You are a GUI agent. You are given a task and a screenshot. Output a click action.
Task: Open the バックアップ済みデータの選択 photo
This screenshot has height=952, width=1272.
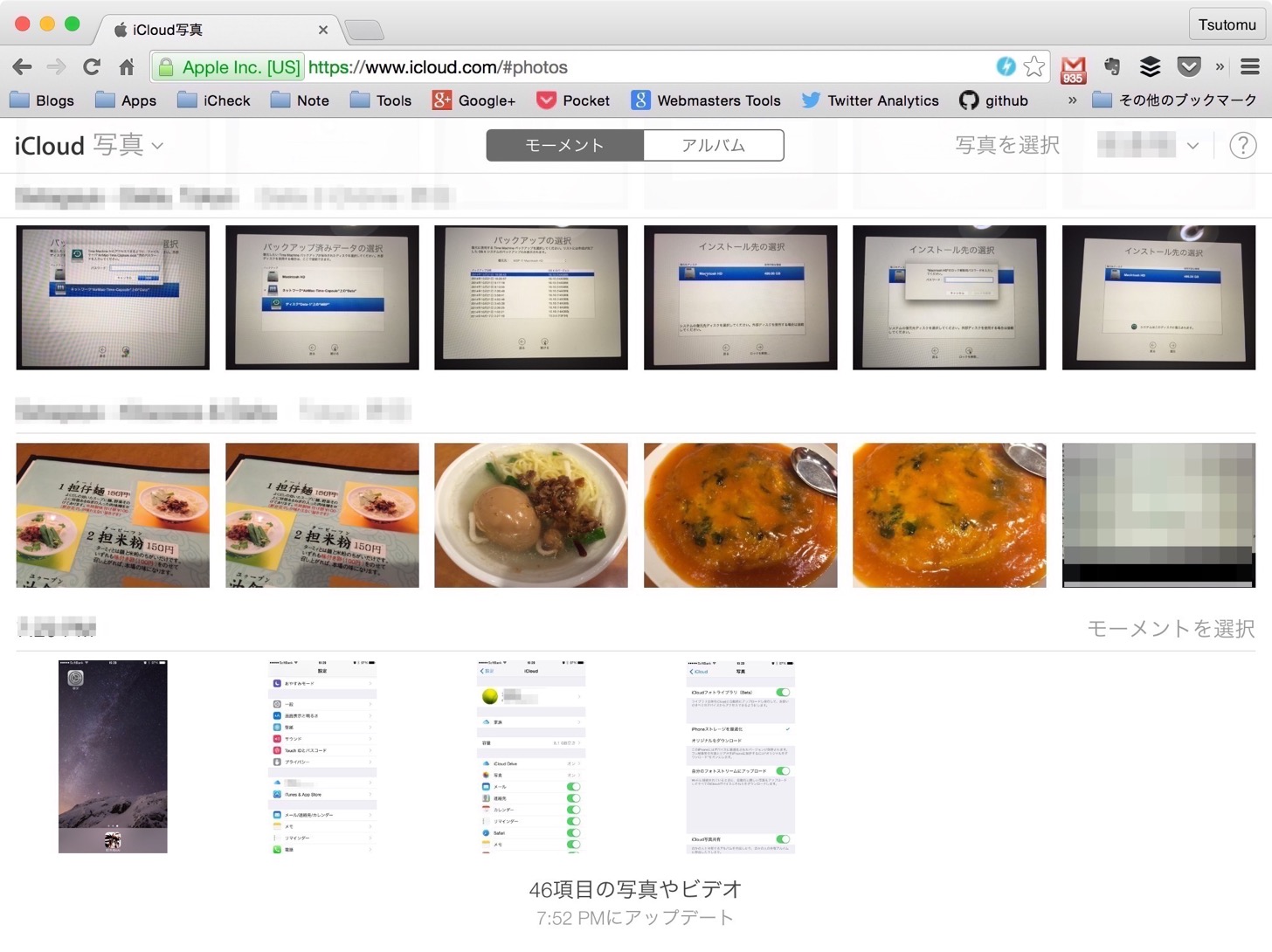tap(322, 298)
